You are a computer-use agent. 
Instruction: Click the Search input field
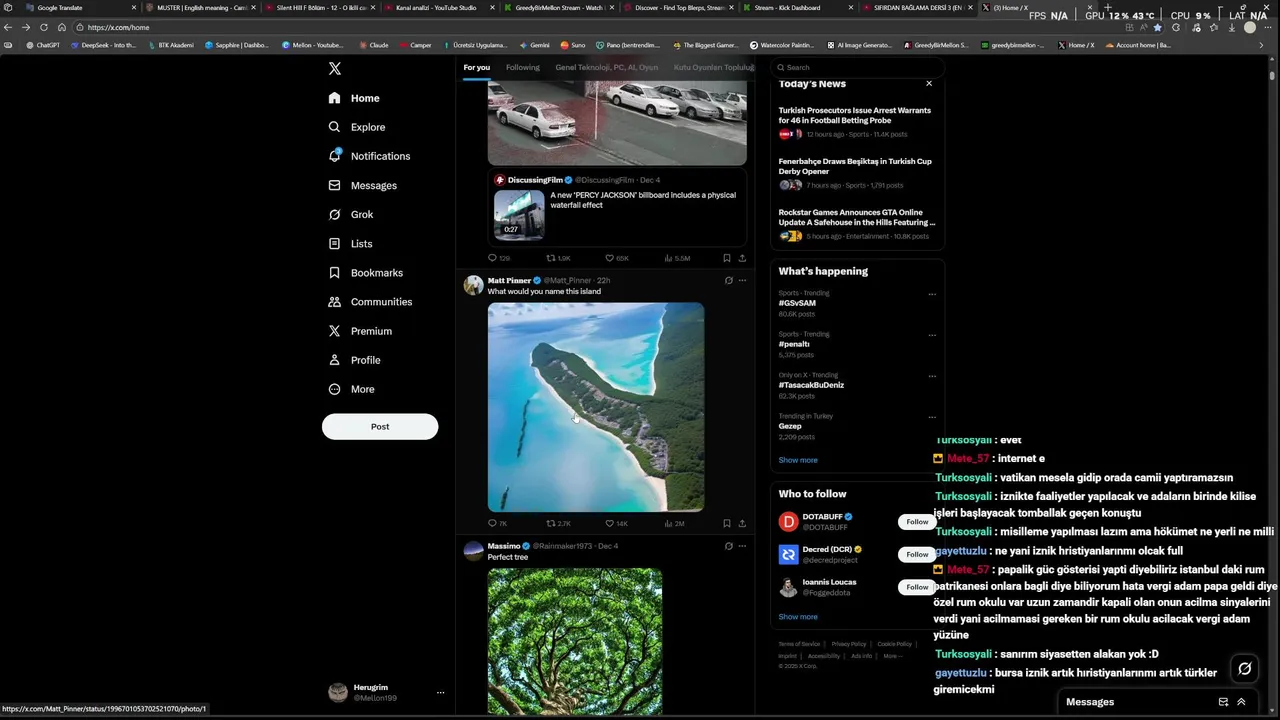858,68
